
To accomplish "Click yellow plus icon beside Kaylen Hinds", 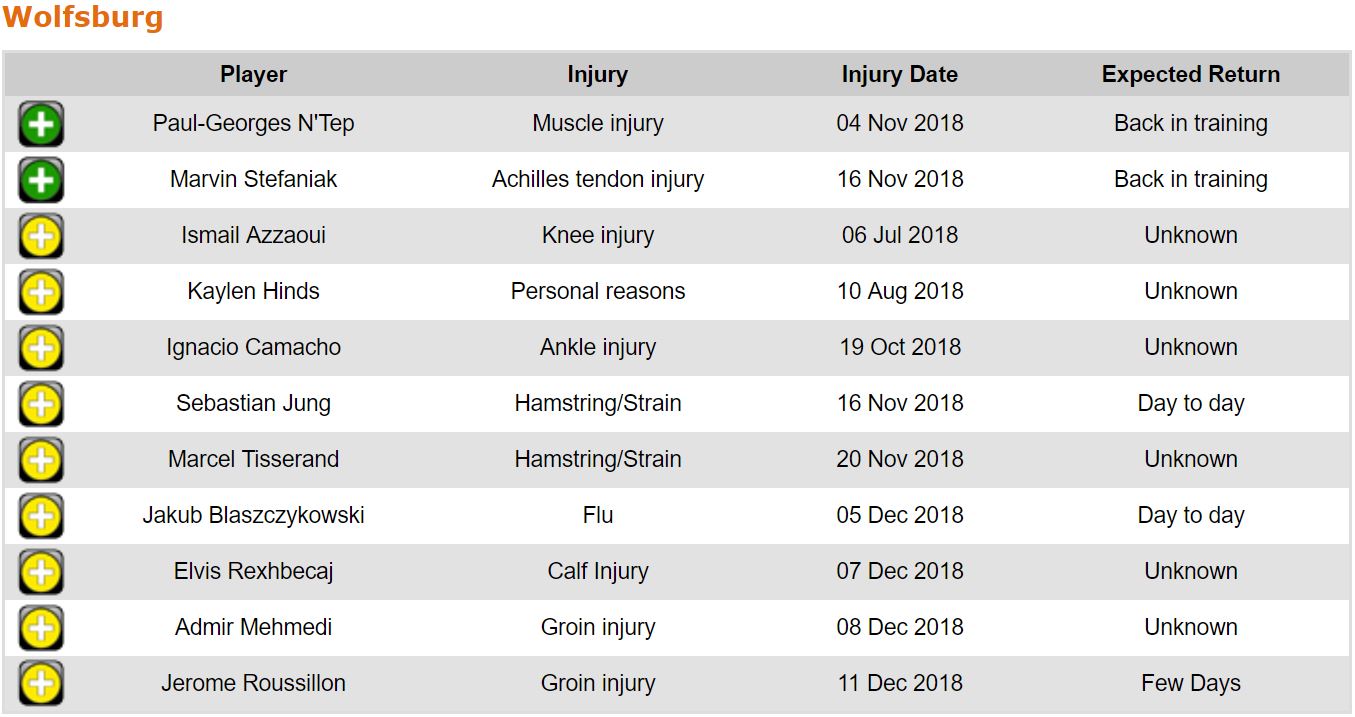I will pyautogui.click(x=41, y=293).
